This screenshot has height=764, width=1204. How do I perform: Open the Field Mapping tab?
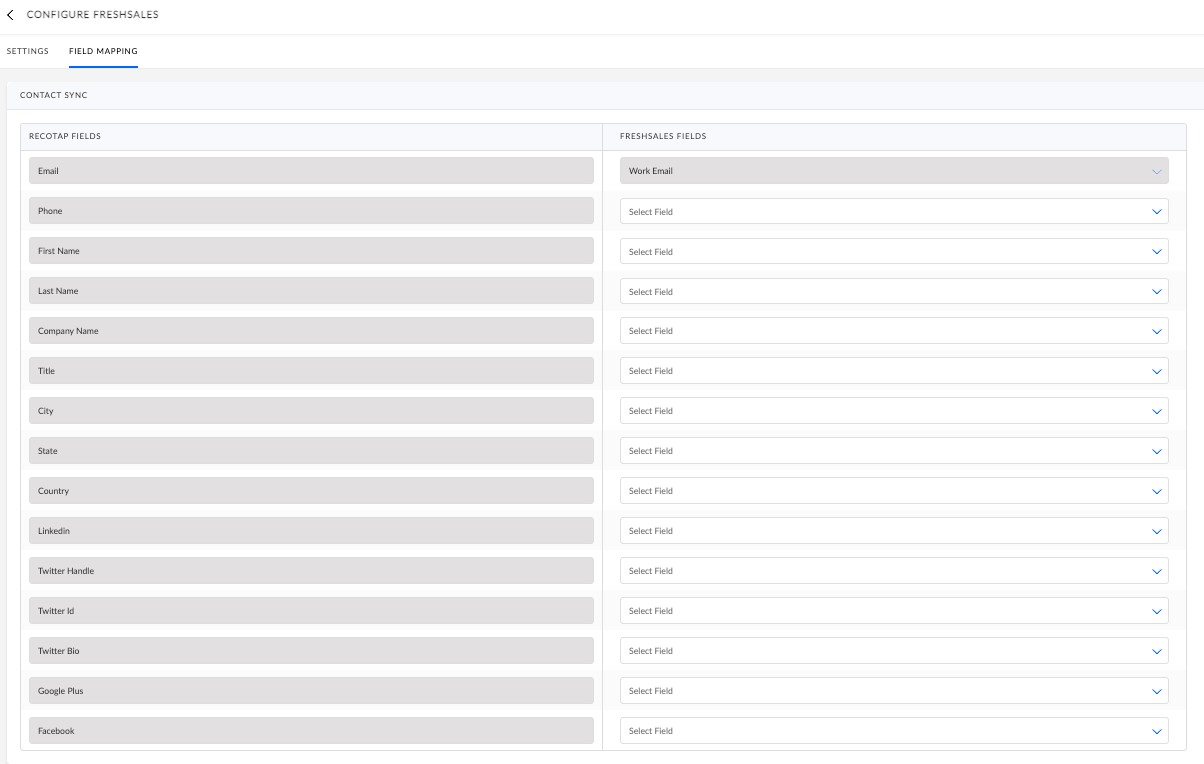click(x=103, y=51)
